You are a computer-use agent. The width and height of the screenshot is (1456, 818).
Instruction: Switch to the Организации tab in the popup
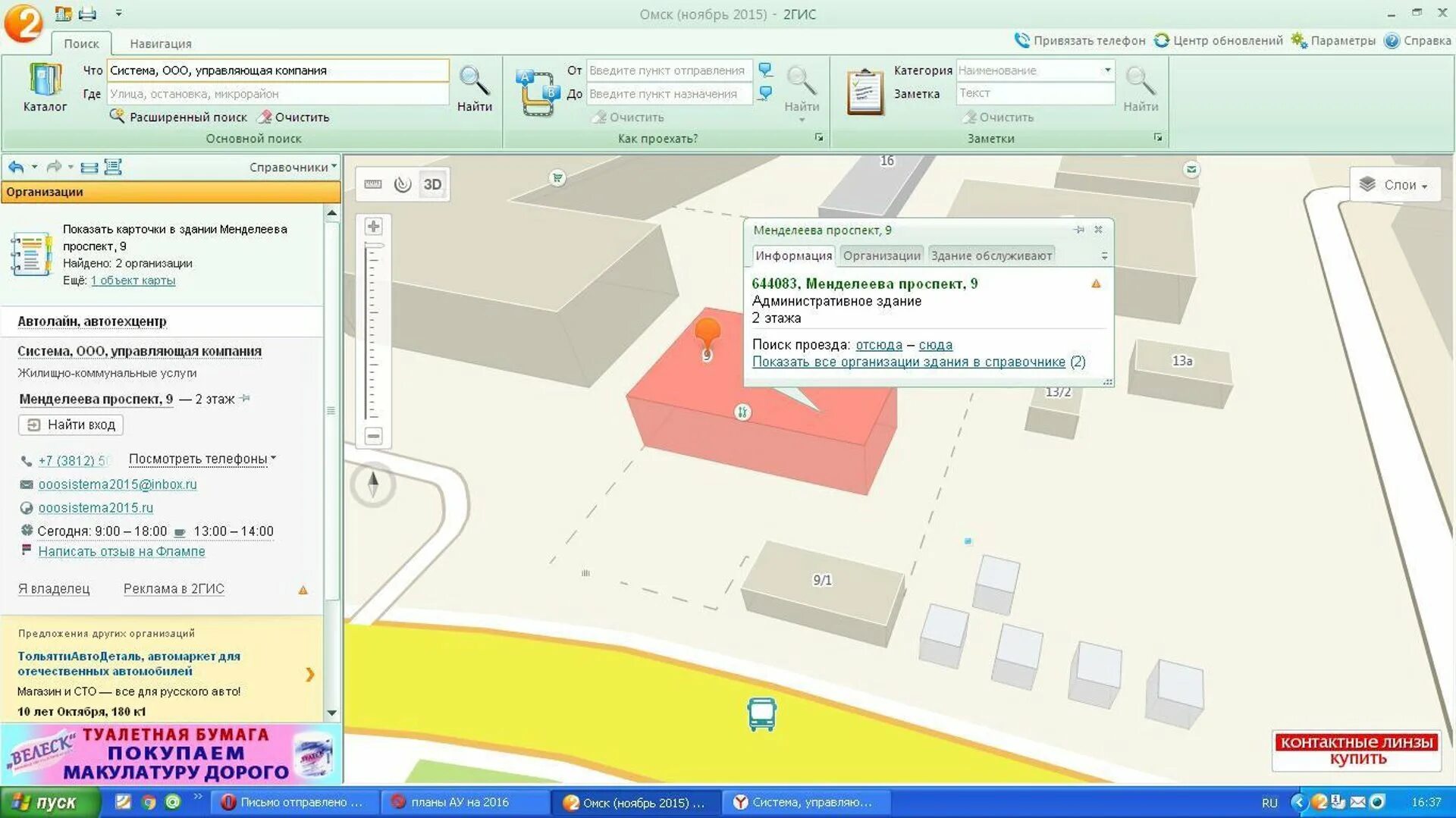coord(882,255)
